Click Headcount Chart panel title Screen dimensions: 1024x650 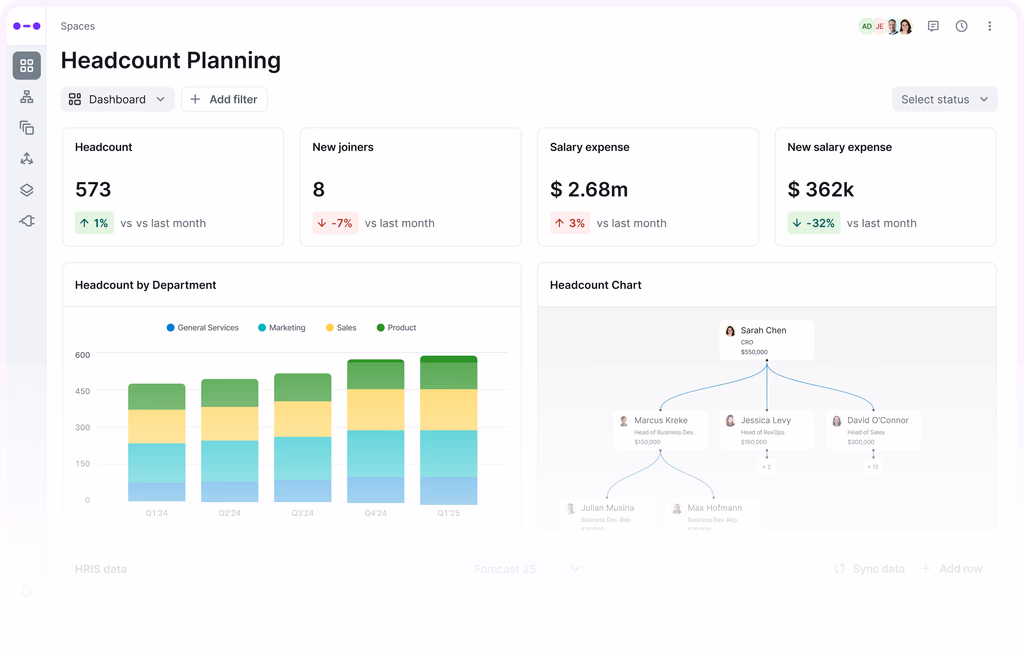tap(596, 285)
